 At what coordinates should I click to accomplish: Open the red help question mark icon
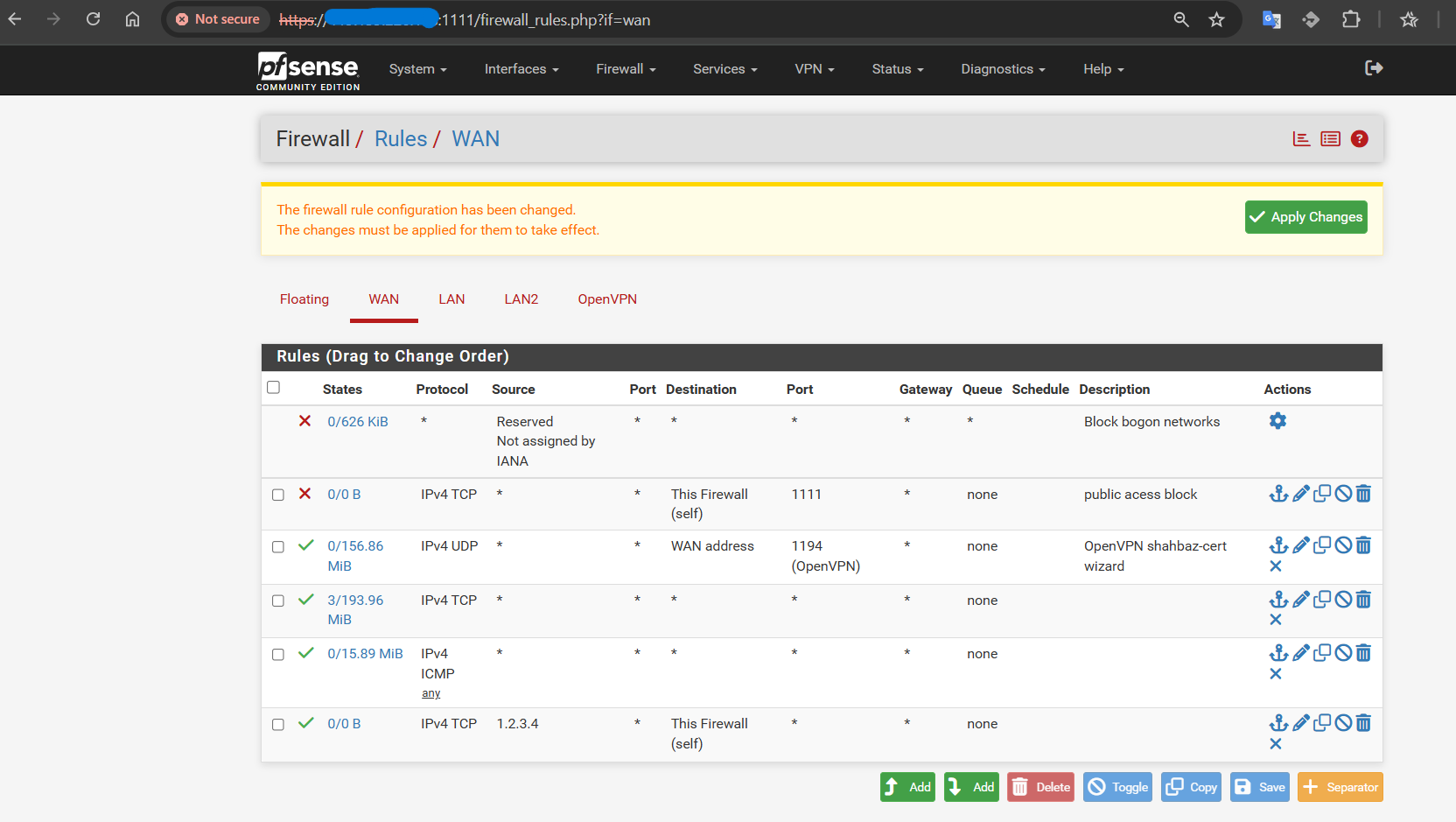(x=1359, y=139)
